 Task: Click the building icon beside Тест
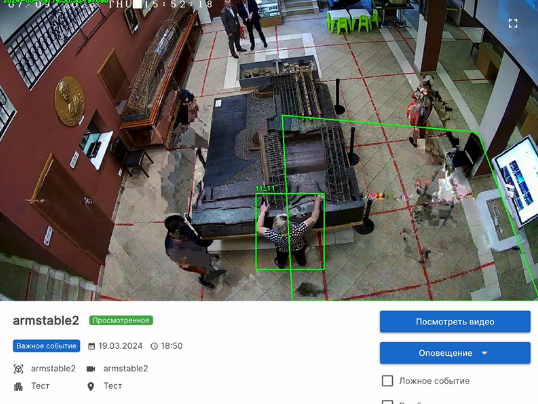point(19,386)
